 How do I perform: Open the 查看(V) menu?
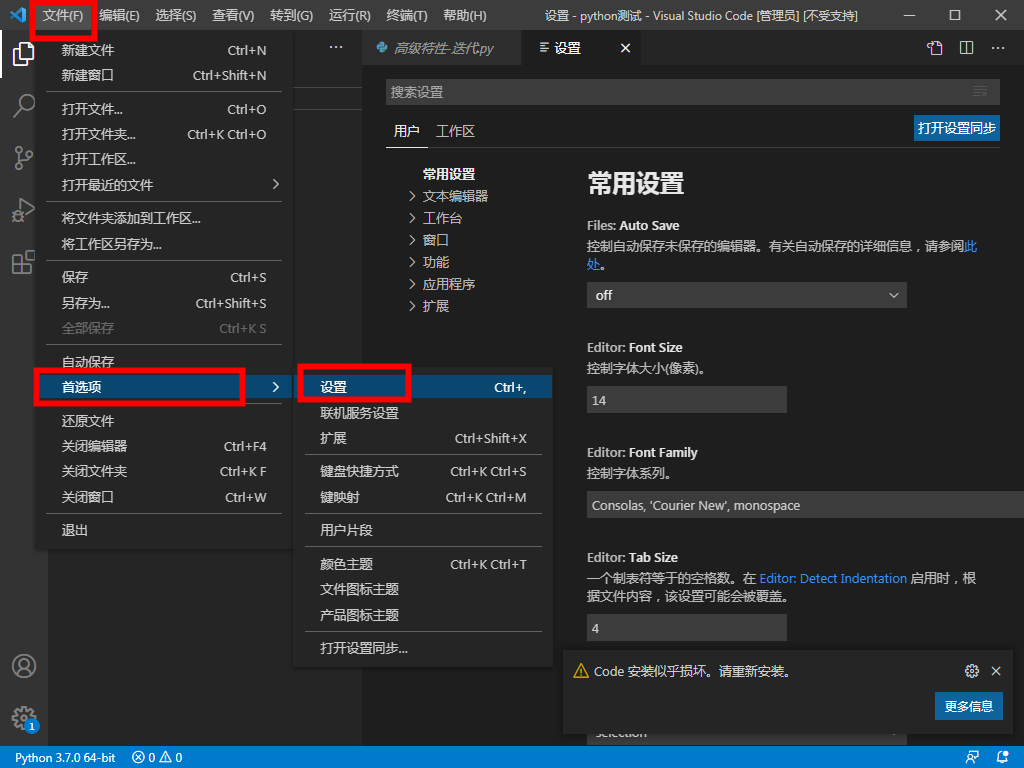pyautogui.click(x=233, y=15)
